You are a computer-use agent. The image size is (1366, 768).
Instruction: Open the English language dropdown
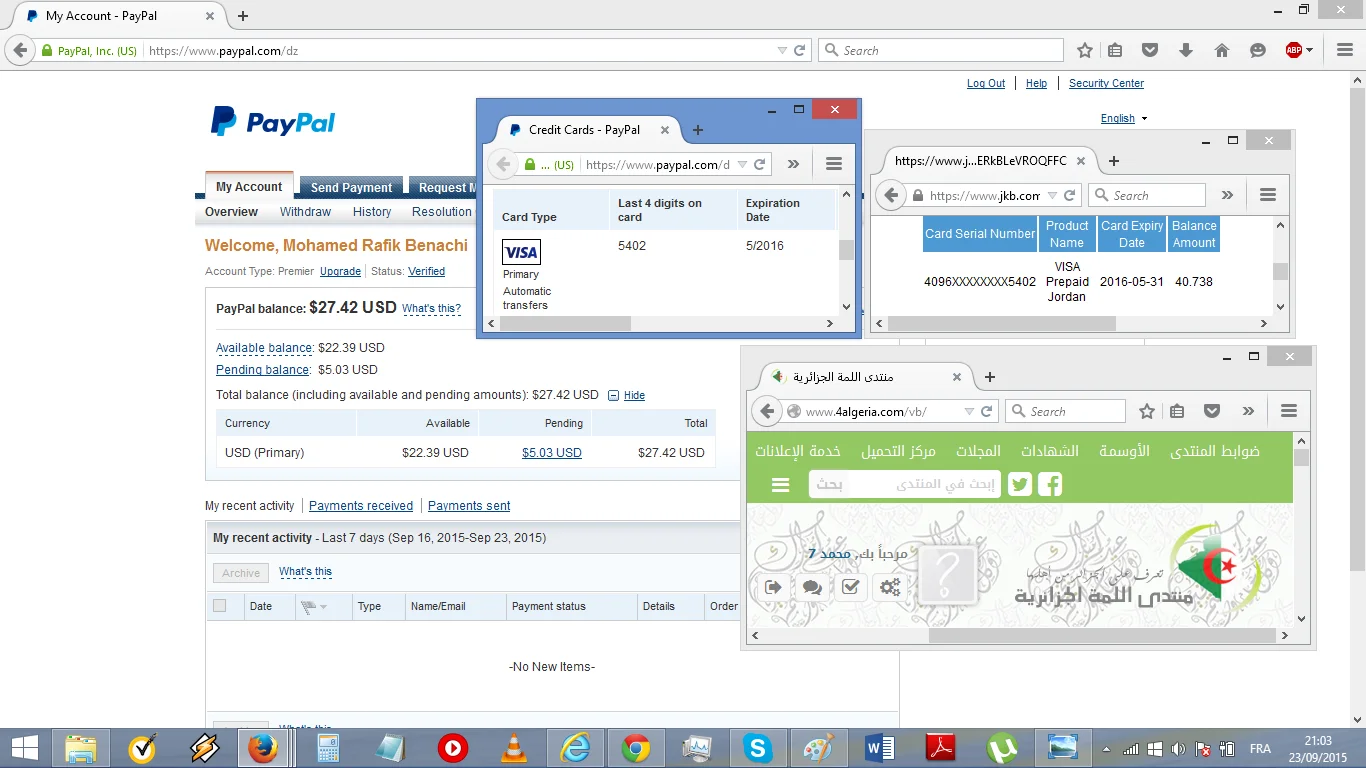click(1123, 118)
